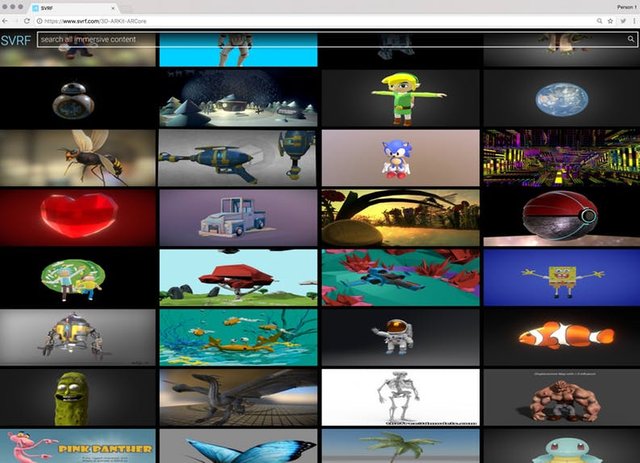Open the Rick and Morty portal thumbnail
This screenshot has height=463, width=640.
pyautogui.click(x=78, y=278)
